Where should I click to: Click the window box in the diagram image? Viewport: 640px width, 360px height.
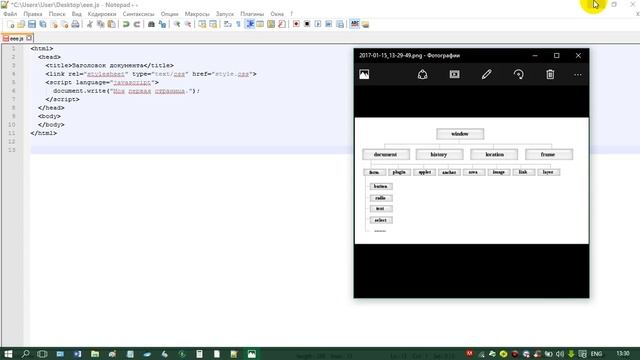point(460,134)
